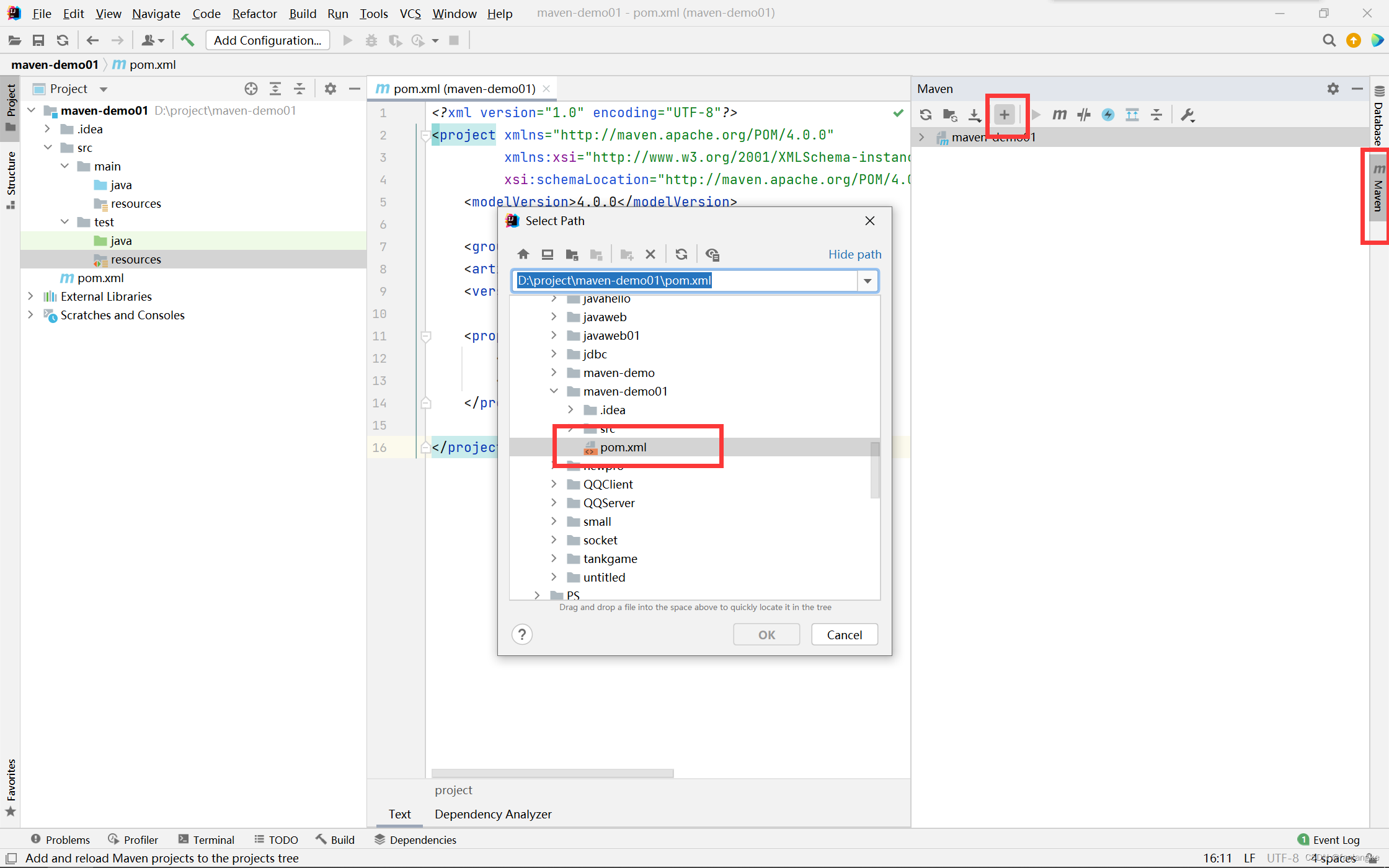Click Execute Maven Goal icon
The image size is (1389, 868).
[1060, 115]
